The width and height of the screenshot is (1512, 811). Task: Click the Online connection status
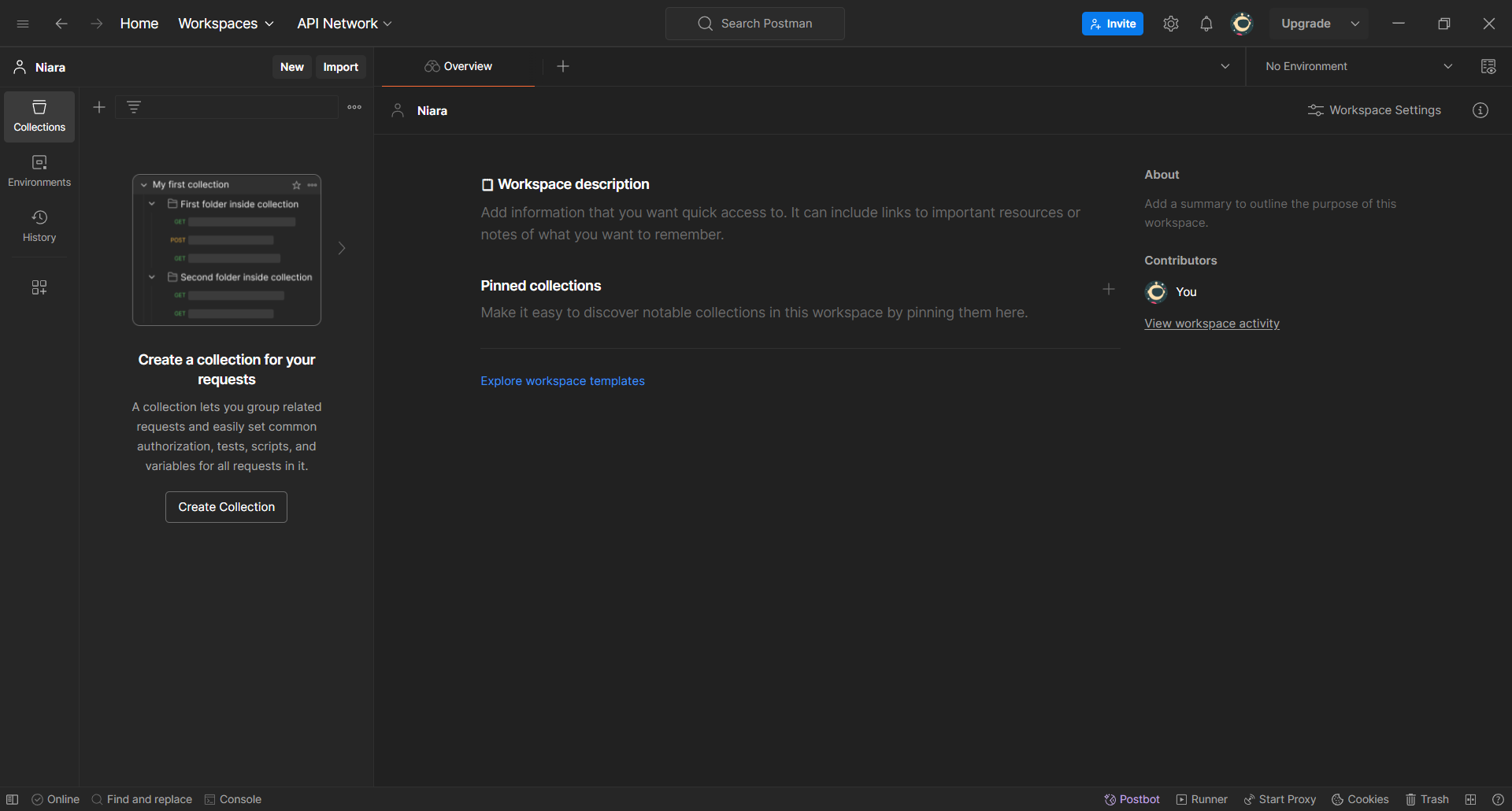click(55, 799)
